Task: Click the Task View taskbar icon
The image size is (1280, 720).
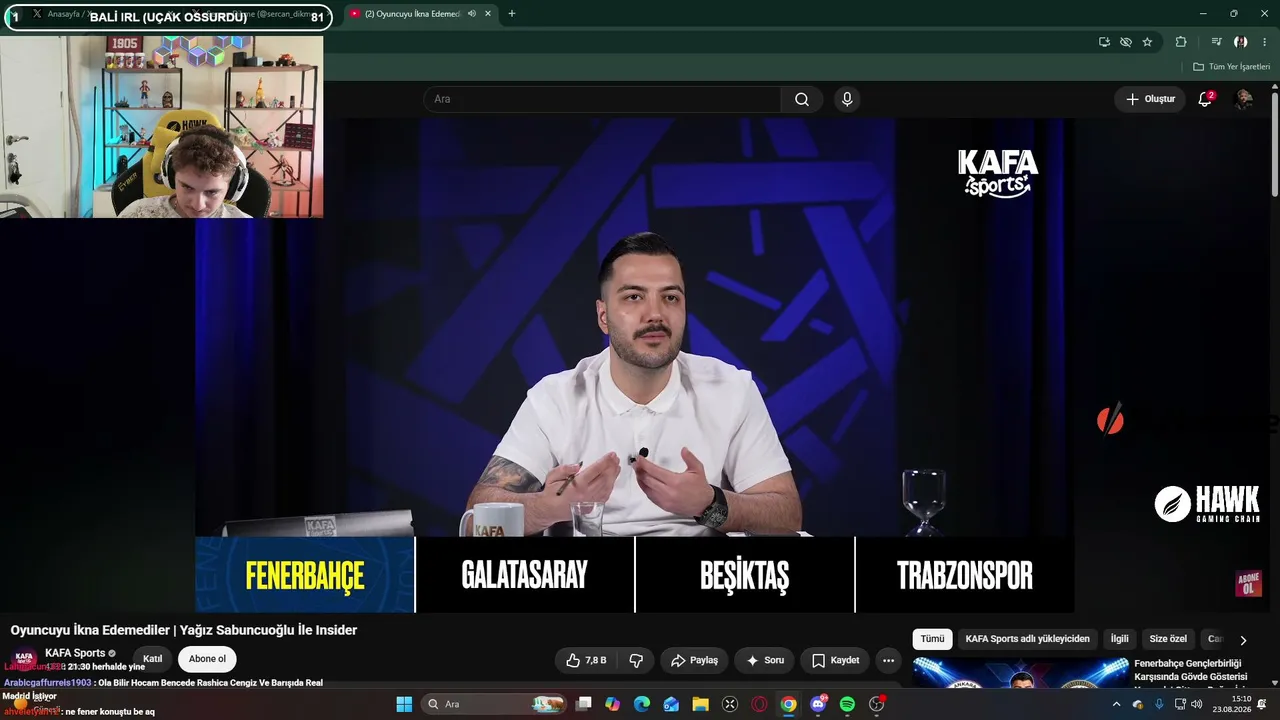Action: [584, 704]
